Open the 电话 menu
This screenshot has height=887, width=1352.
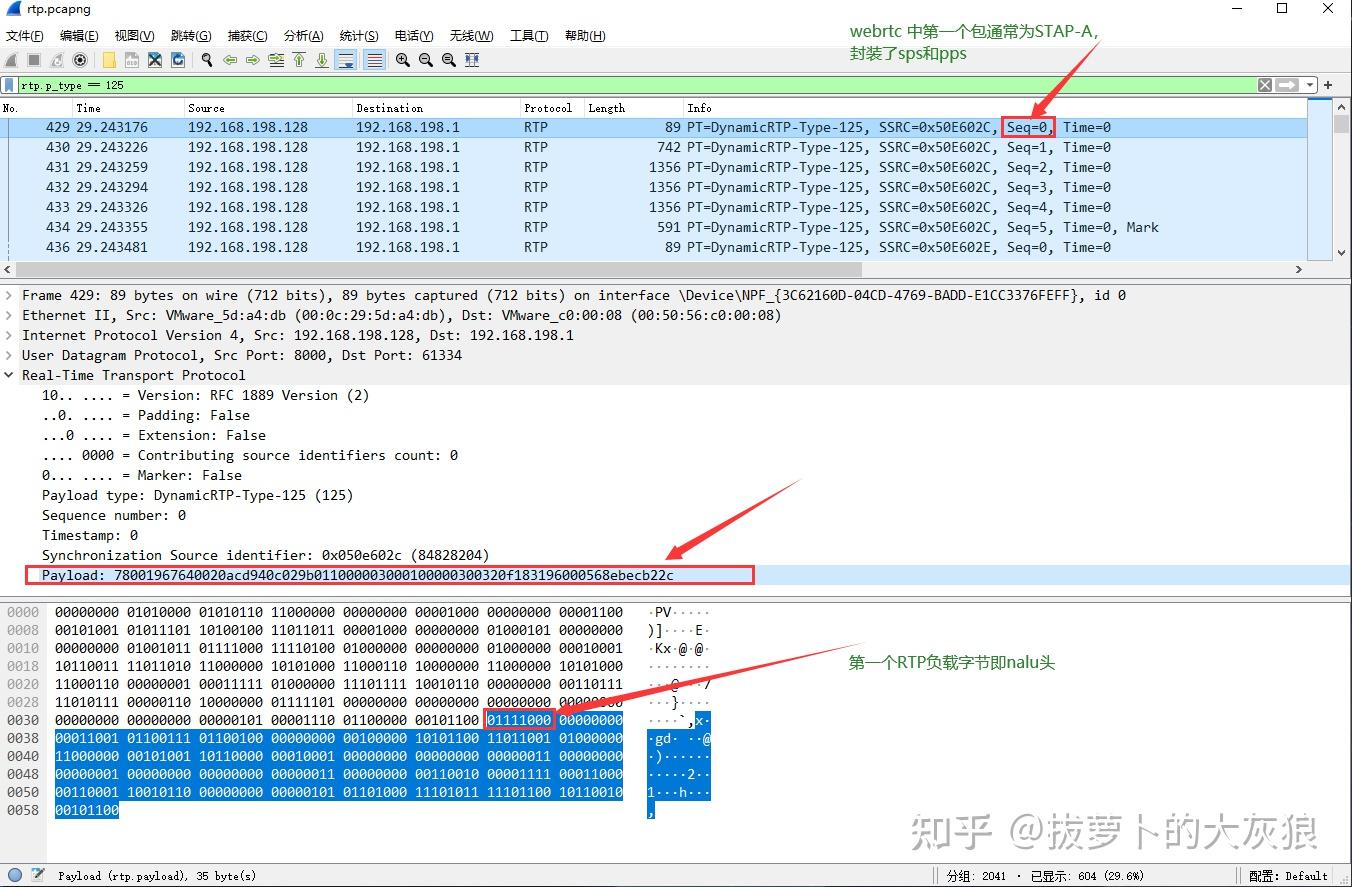tap(413, 35)
